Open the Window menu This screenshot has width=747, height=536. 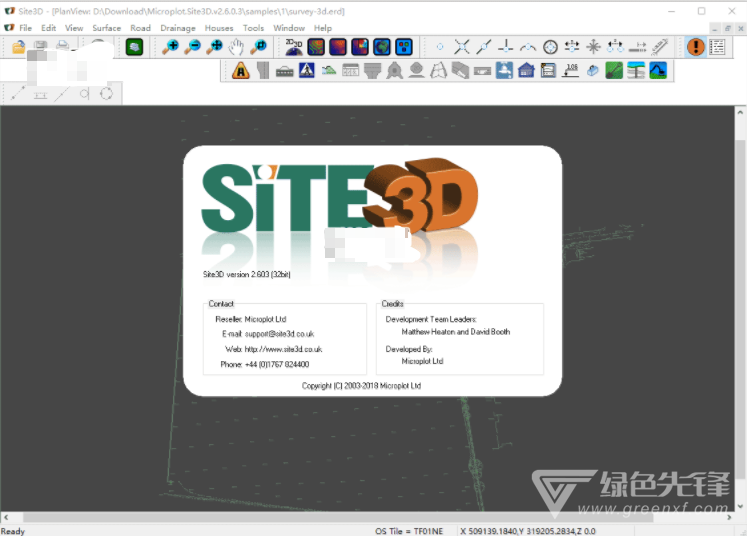point(289,28)
